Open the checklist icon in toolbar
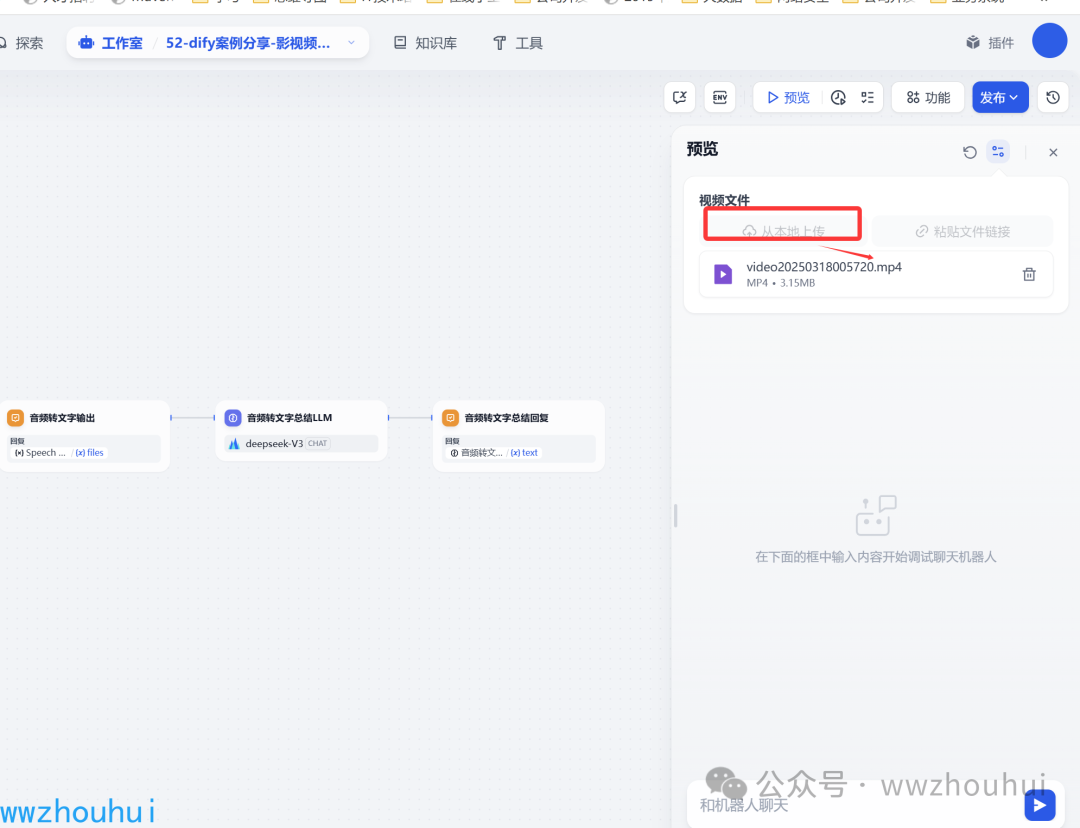This screenshot has height=828, width=1080. tap(867, 97)
